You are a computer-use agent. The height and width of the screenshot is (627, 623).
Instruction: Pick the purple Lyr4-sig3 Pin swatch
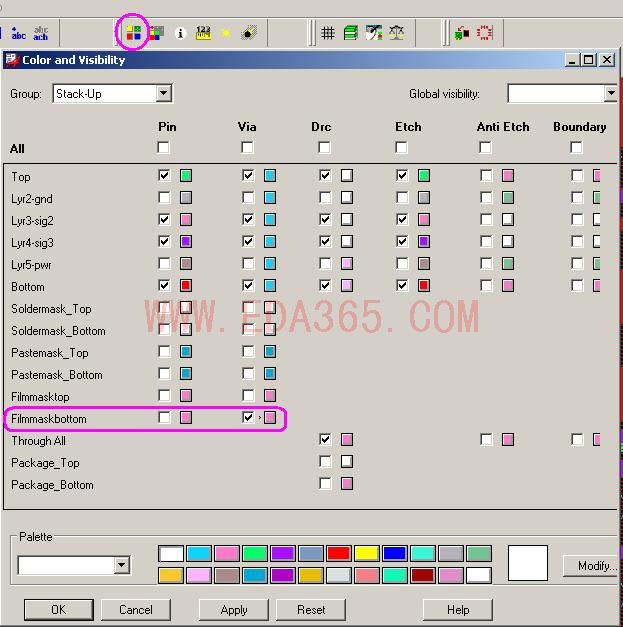pyautogui.click(x=186, y=241)
